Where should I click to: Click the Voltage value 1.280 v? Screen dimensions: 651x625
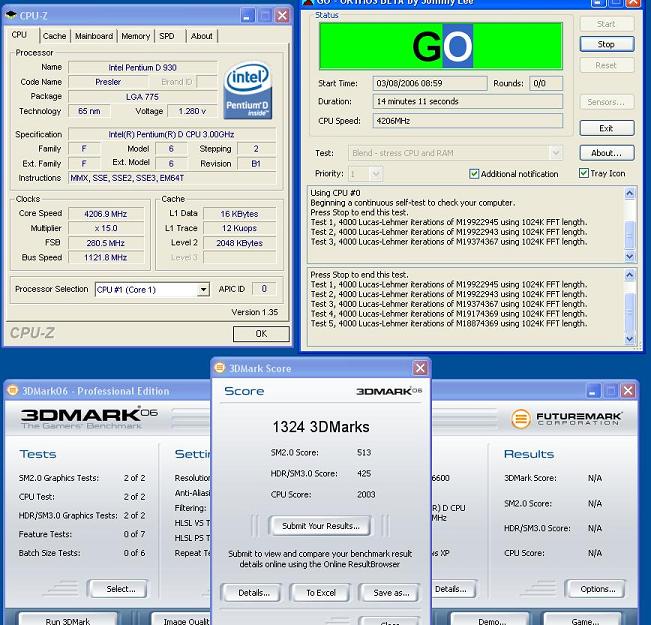(192, 111)
